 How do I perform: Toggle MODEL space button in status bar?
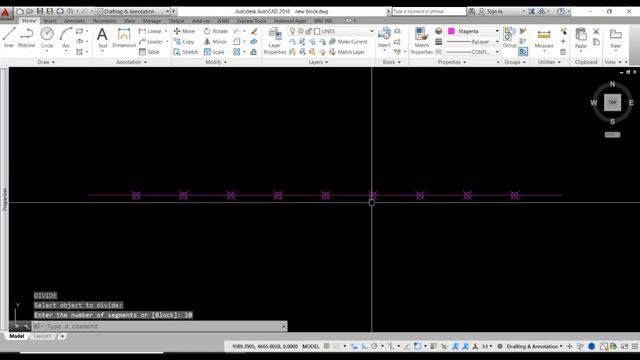pos(311,346)
